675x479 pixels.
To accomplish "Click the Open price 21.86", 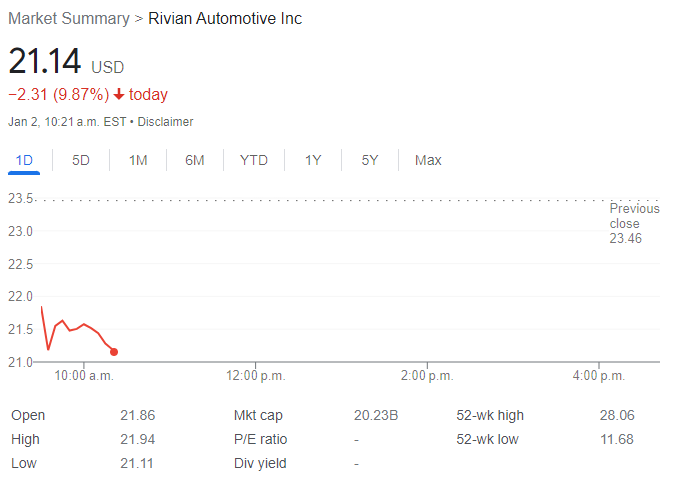I will pyautogui.click(x=136, y=416).
